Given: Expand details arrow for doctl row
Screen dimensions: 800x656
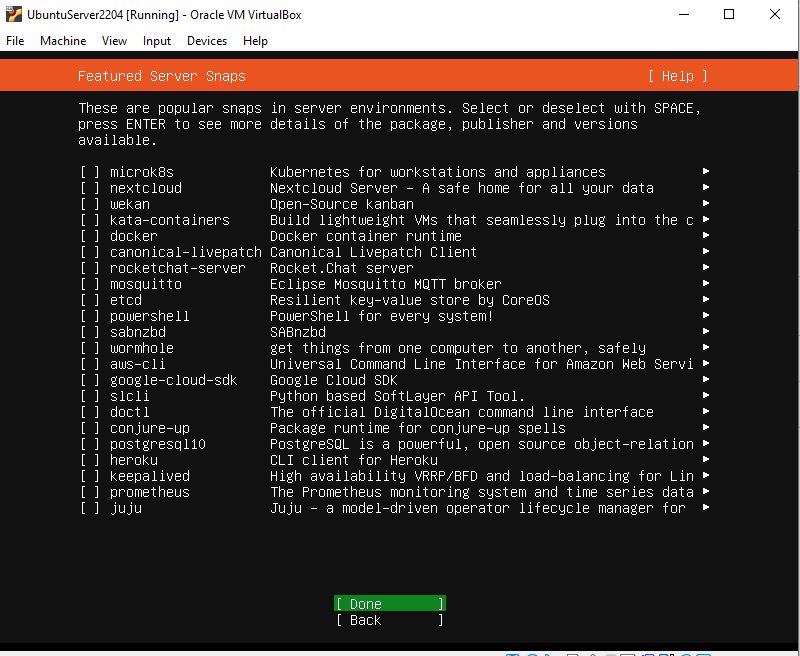Looking at the screenshot, I should point(706,411).
